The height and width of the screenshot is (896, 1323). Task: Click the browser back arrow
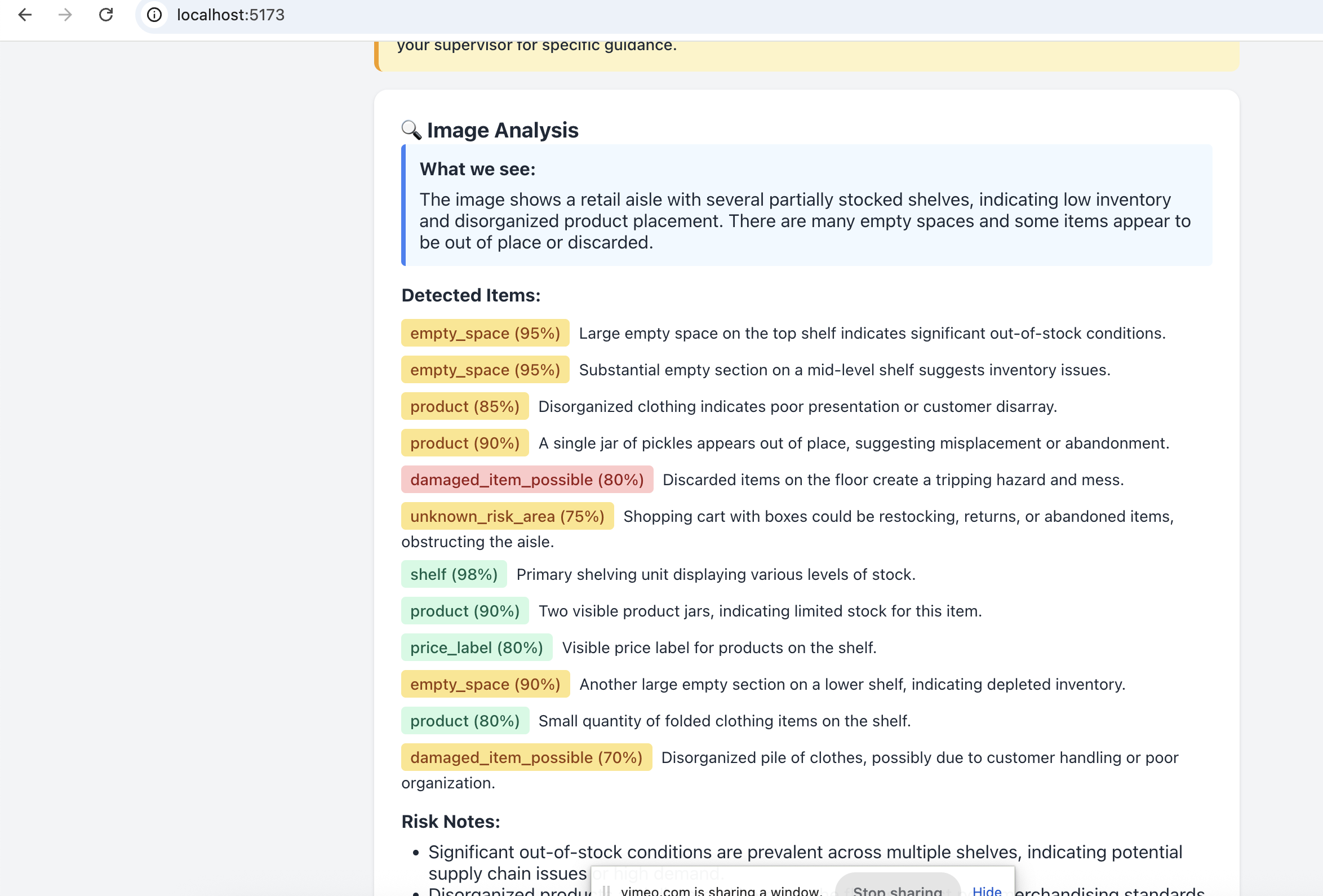(x=25, y=15)
